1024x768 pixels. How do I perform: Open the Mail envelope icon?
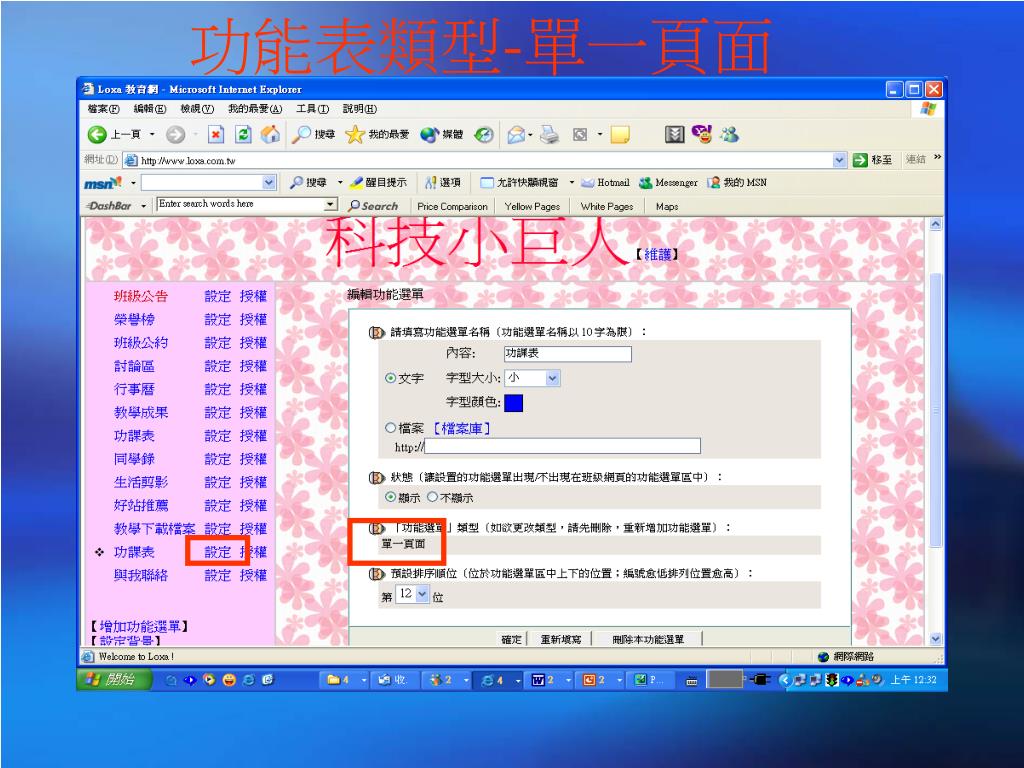pyautogui.click(x=516, y=135)
